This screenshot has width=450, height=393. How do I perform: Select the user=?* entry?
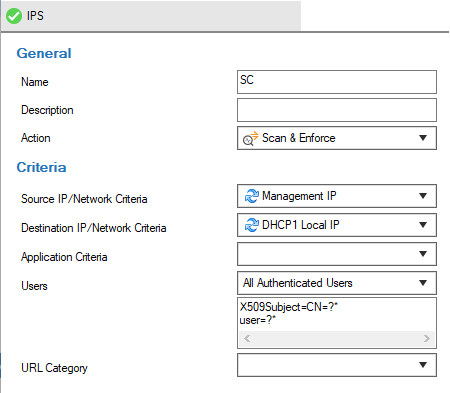[x=258, y=320]
